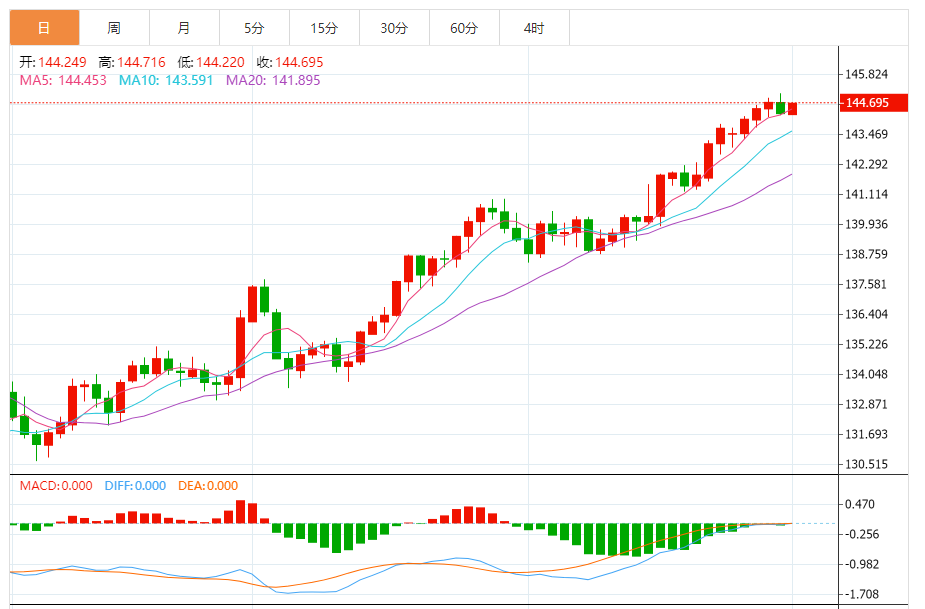The image size is (925, 609).
Task: Click the -0.982 MACD axis label
Action: [862, 565]
